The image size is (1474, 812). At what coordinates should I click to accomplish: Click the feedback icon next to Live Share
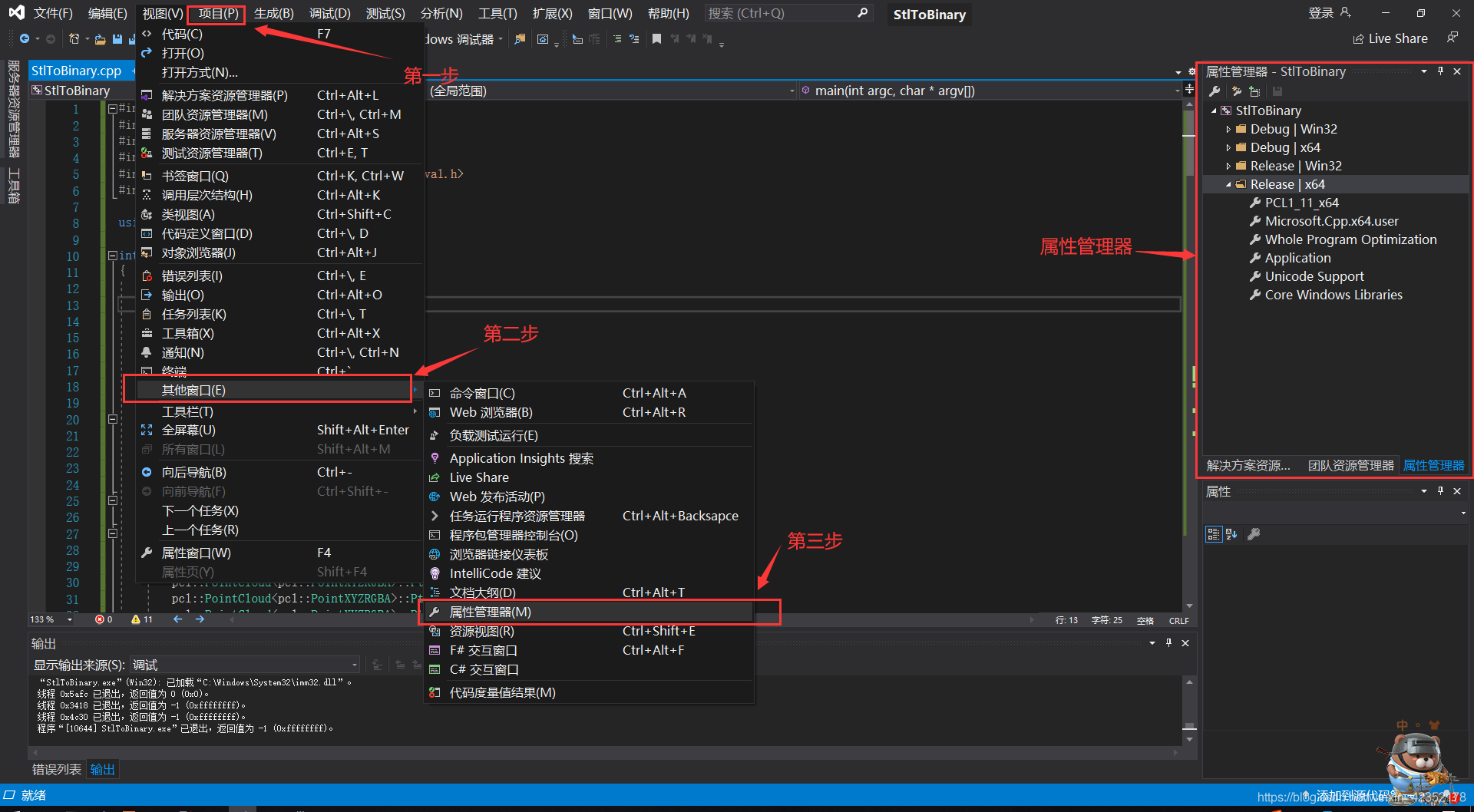pyautogui.click(x=1453, y=38)
